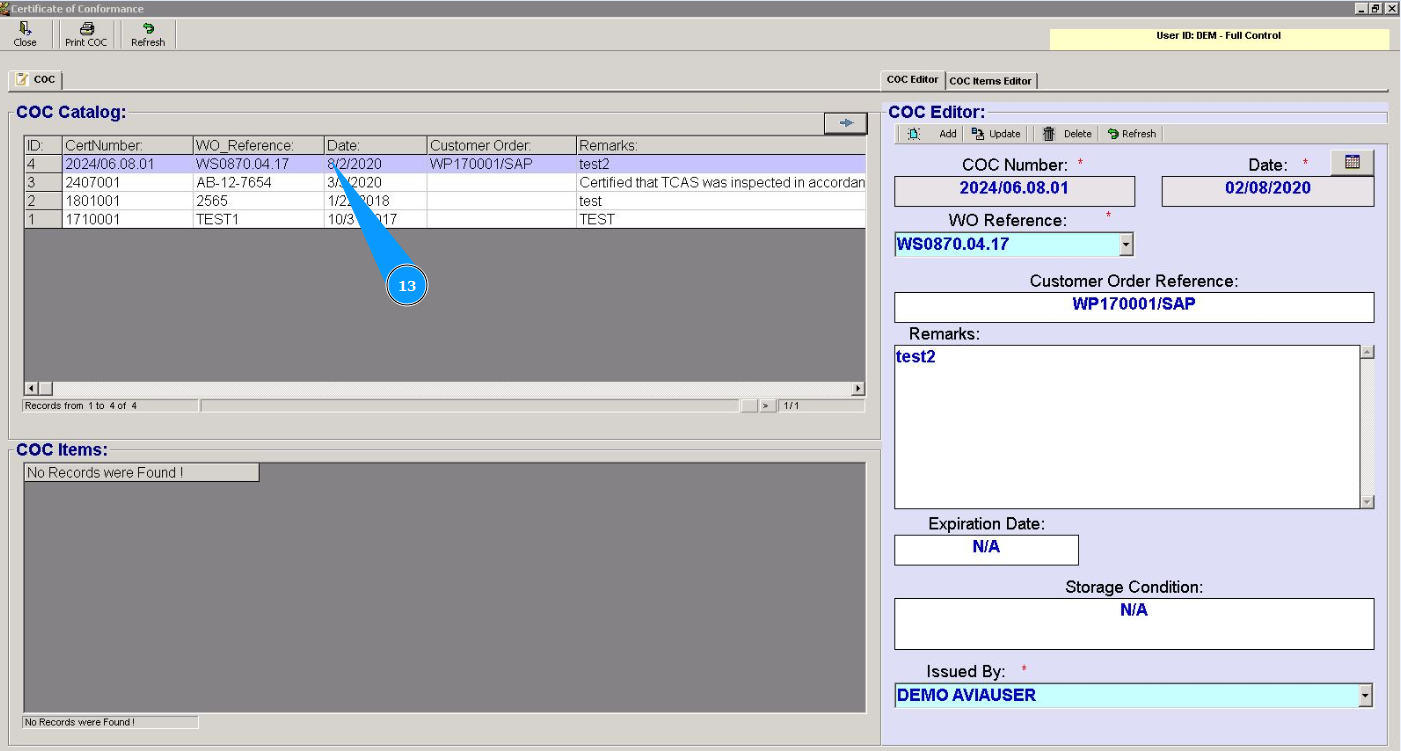The width and height of the screenshot is (1401, 751).
Task: Open the calendar date picker
Action: (1353, 162)
